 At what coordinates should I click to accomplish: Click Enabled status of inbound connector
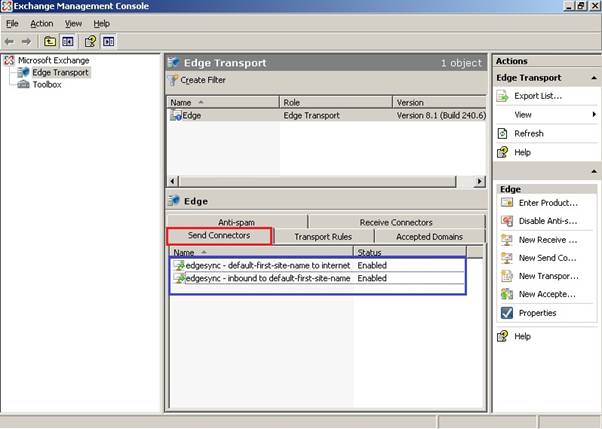(x=372, y=278)
